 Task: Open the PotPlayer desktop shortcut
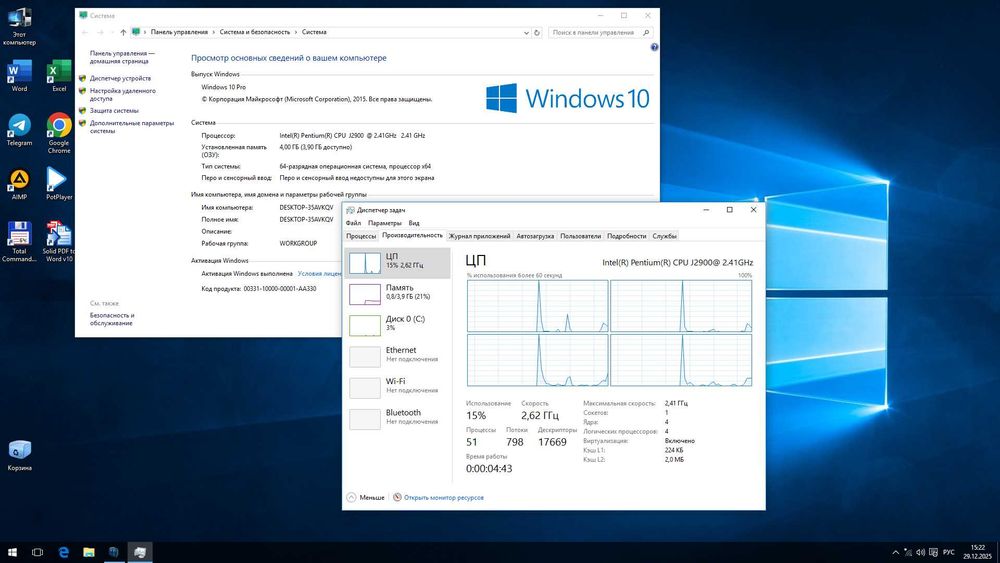pos(59,184)
